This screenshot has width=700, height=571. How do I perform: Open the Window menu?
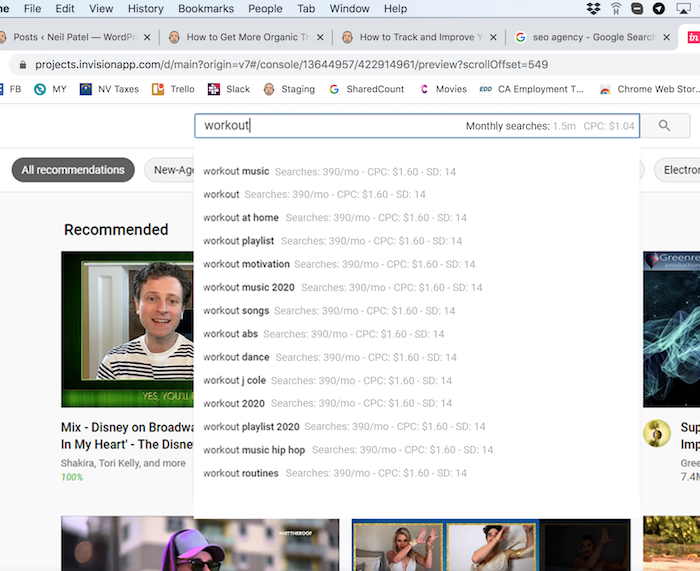350,8
